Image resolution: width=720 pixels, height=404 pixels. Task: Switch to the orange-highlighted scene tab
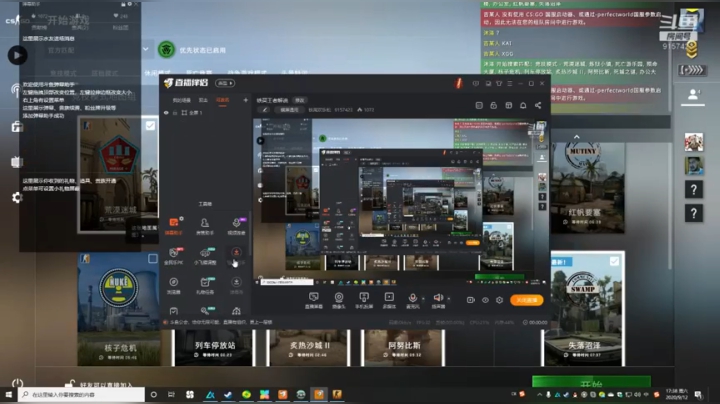point(223,100)
